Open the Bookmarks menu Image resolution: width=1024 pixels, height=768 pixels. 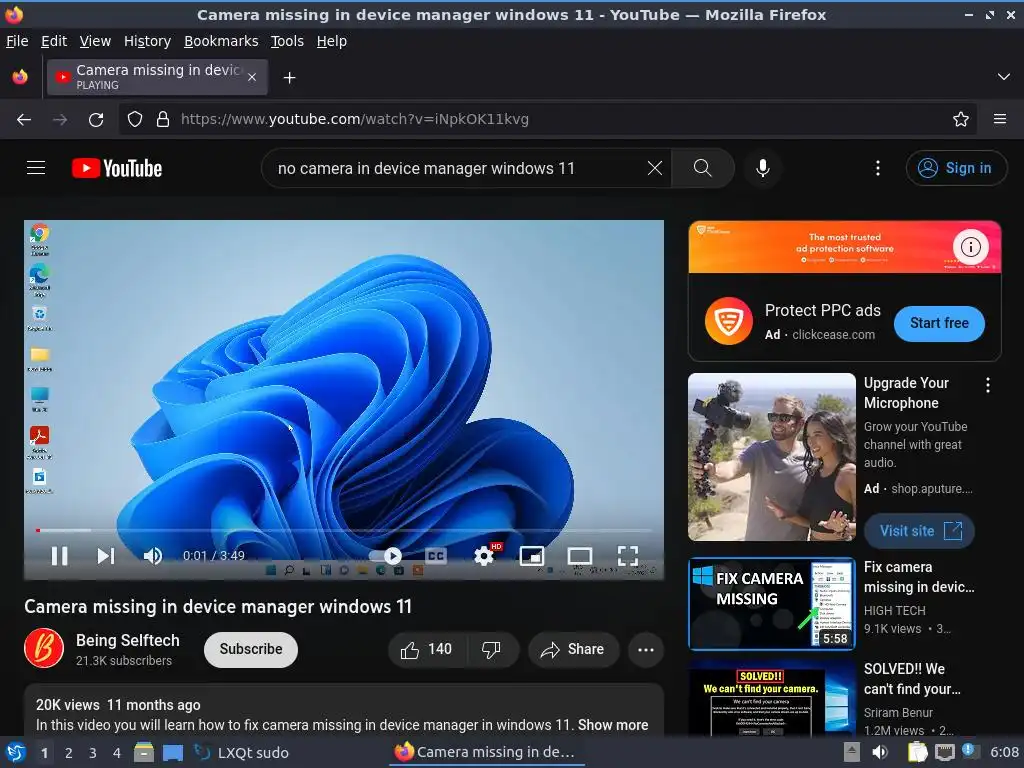tap(221, 41)
